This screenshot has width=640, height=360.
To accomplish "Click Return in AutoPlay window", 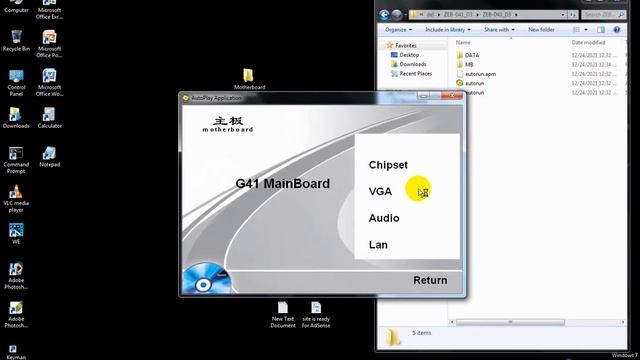I will click(430, 280).
